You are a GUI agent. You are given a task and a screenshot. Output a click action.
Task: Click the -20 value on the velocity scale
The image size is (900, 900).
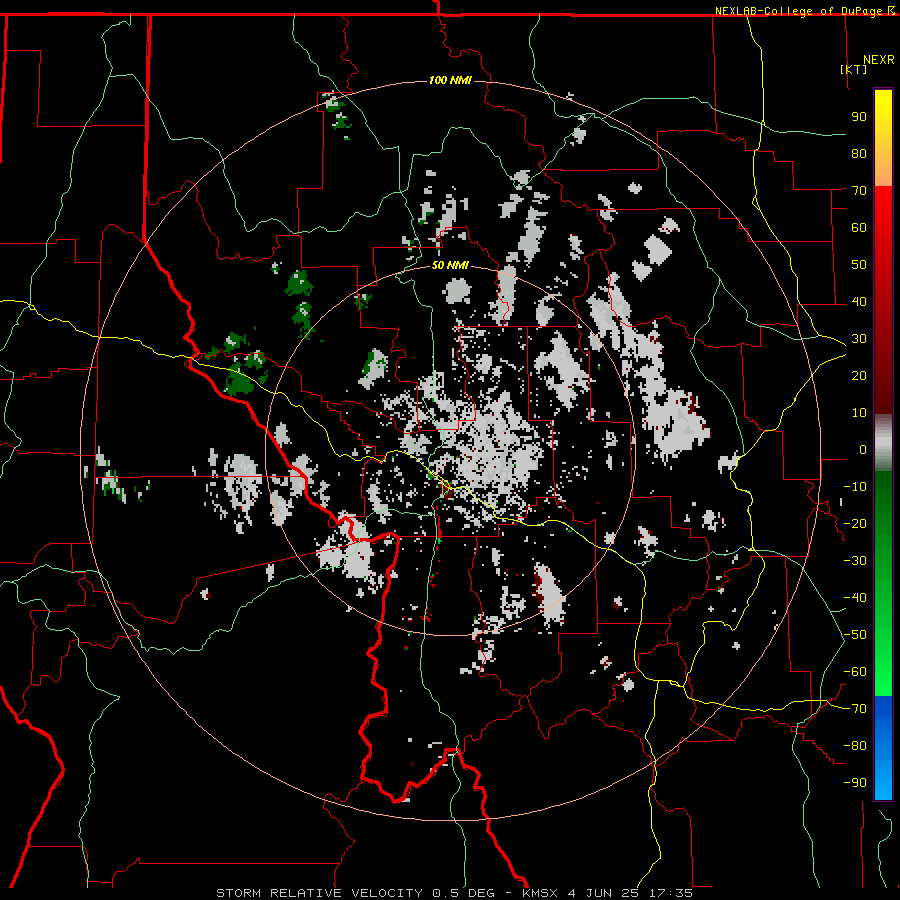click(x=855, y=523)
